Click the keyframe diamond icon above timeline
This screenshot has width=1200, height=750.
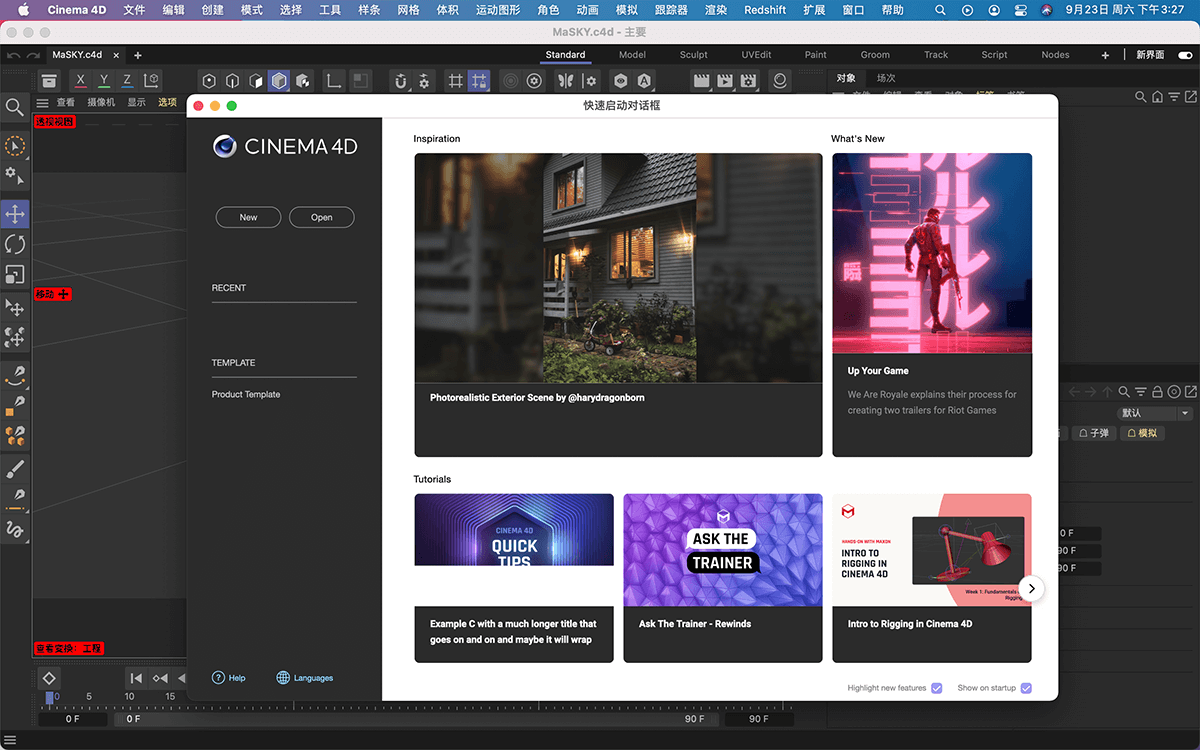click(x=49, y=678)
